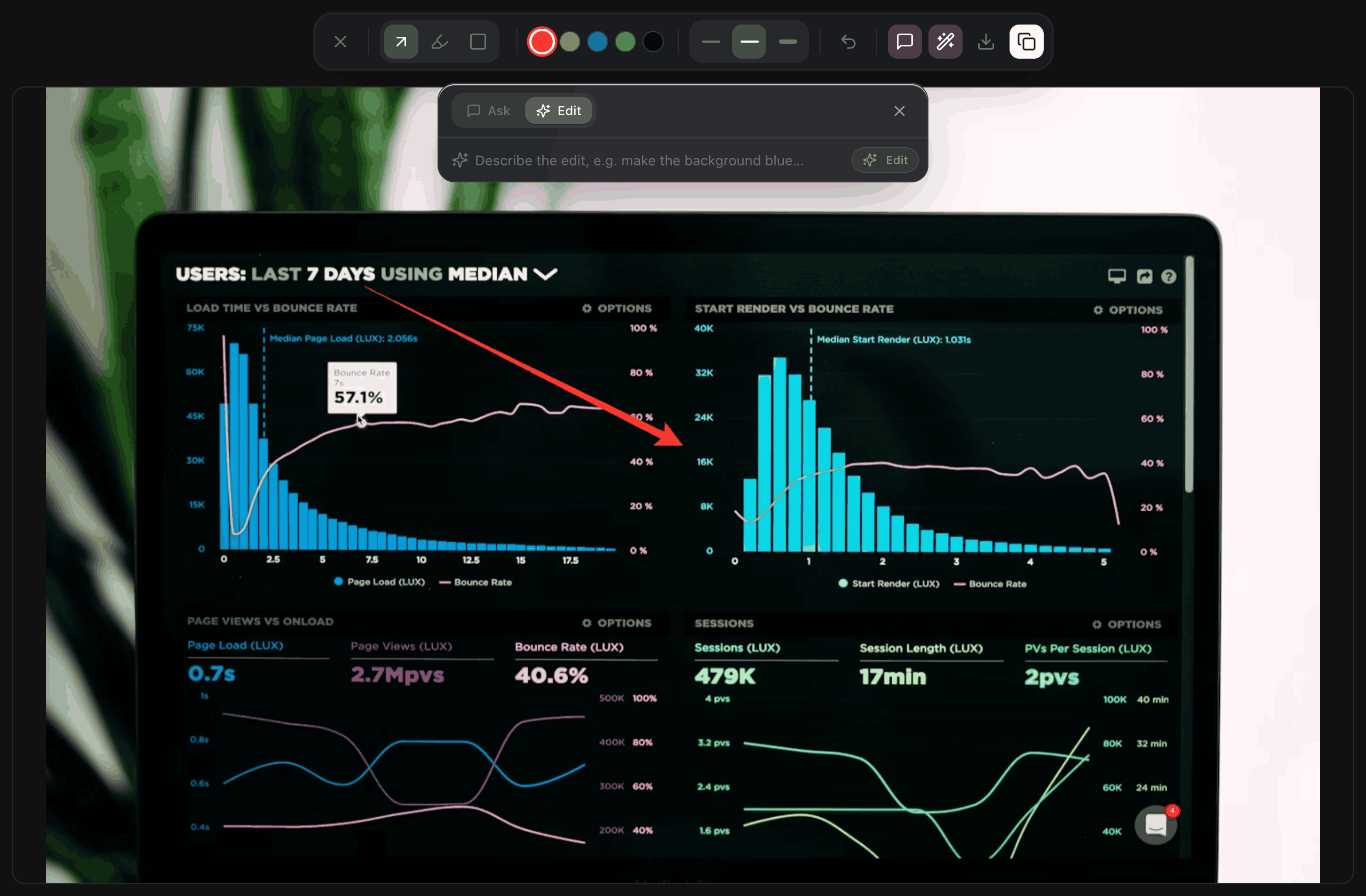Switch to the Edit tab
Viewport: 1366px width, 896px height.
click(x=559, y=111)
